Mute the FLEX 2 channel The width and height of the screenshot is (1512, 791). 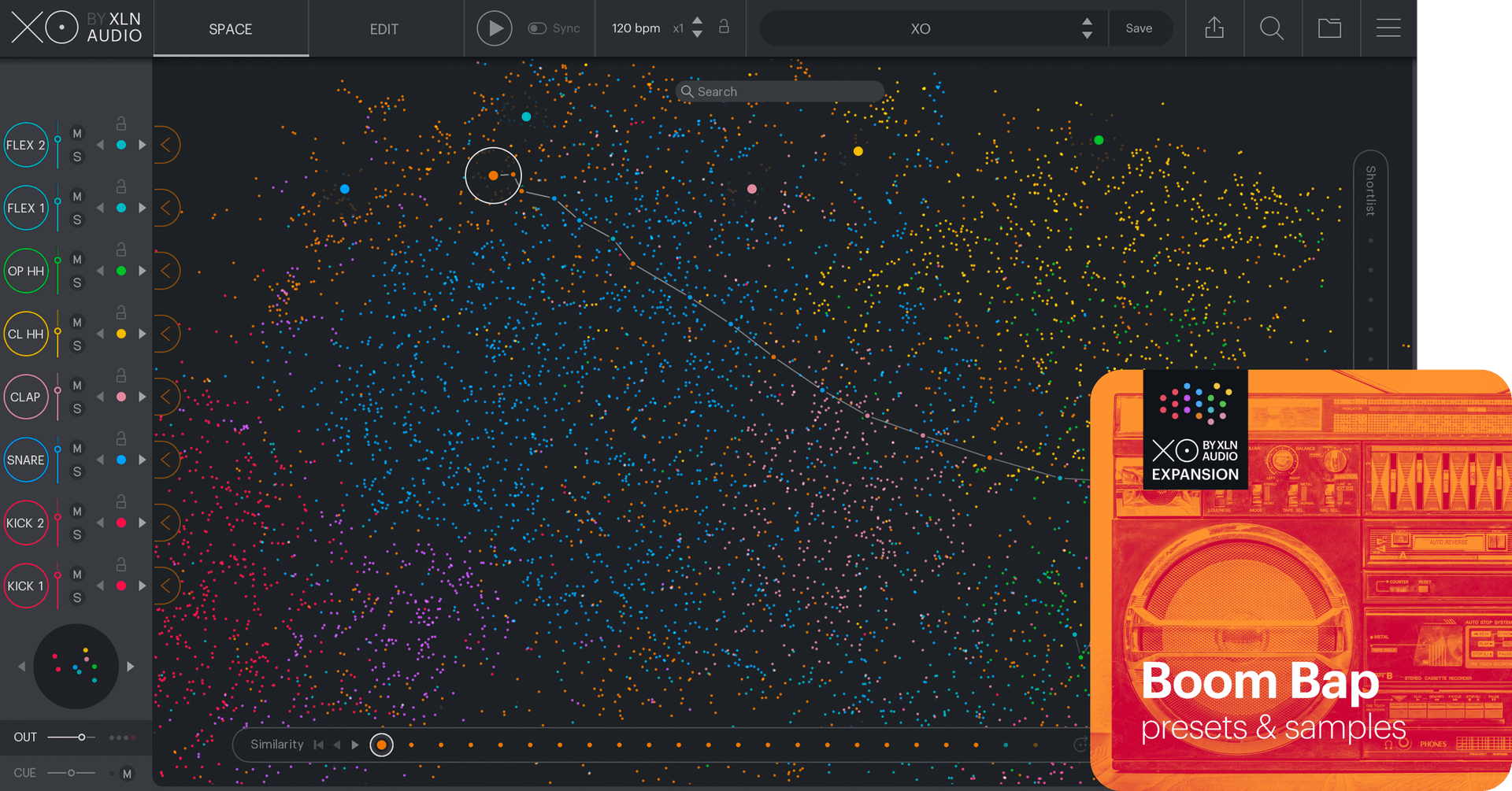click(77, 134)
